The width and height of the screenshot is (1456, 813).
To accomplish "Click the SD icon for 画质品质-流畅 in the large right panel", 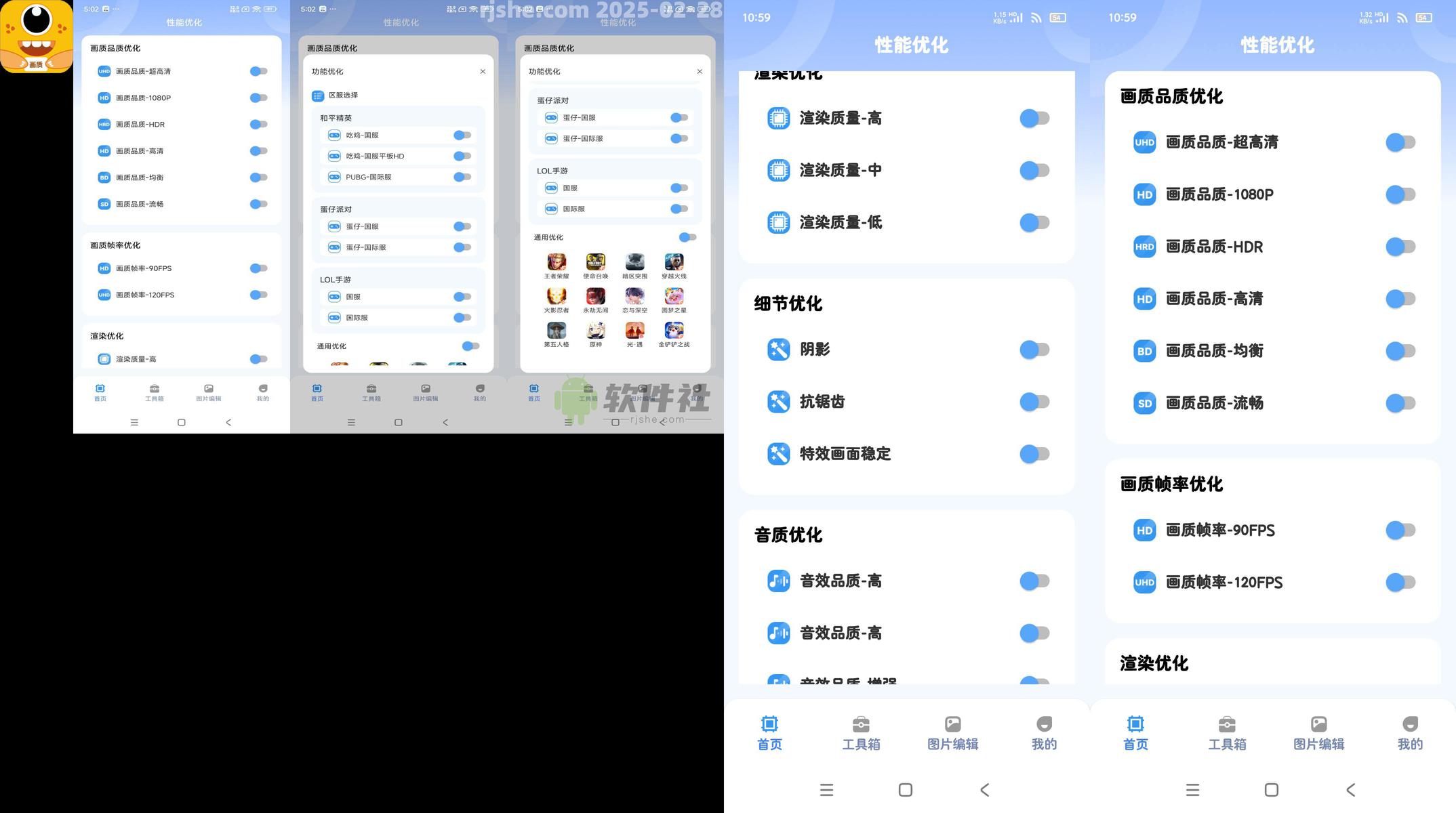I will [x=1144, y=403].
